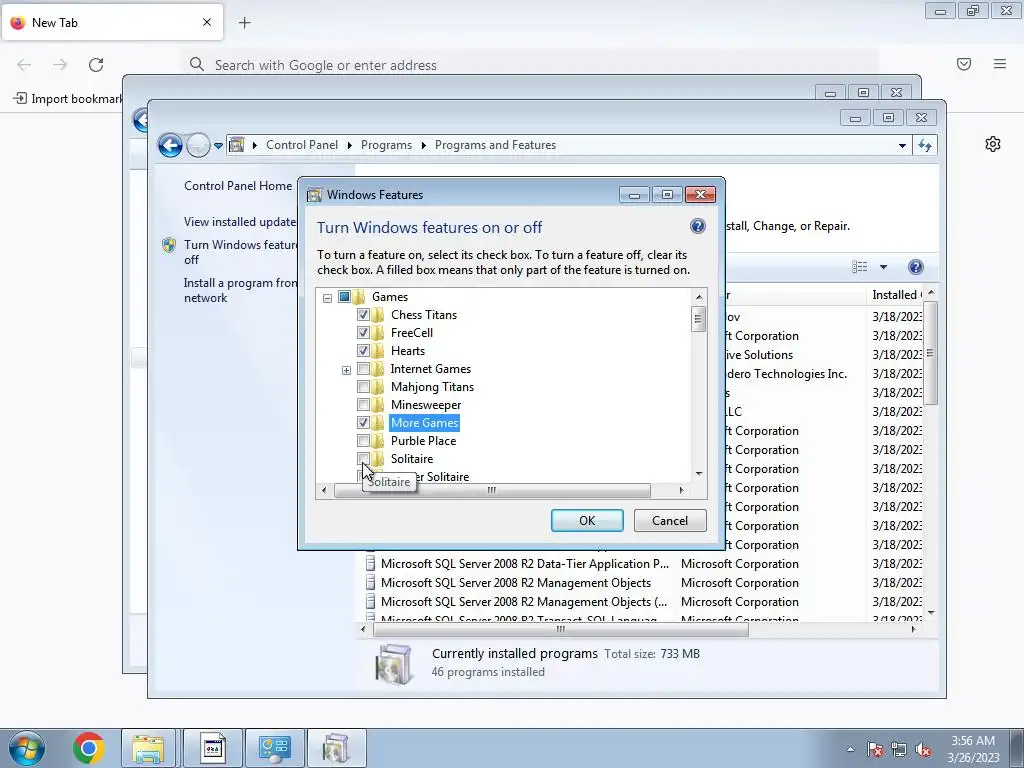Open Control Panel Home link
The width and height of the screenshot is (1024, 768).
click(238, 185)
